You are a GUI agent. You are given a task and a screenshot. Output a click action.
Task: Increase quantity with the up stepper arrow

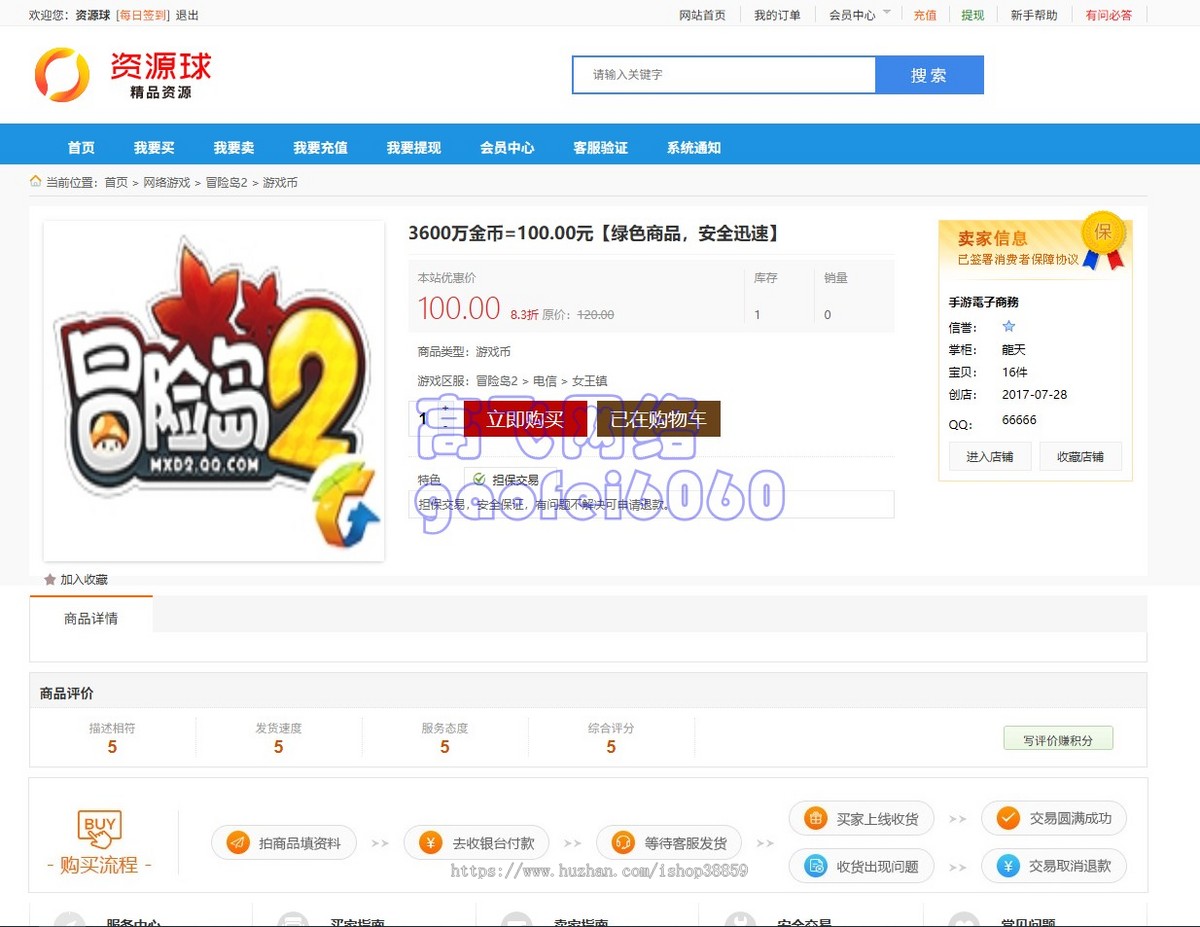point(446,408)
